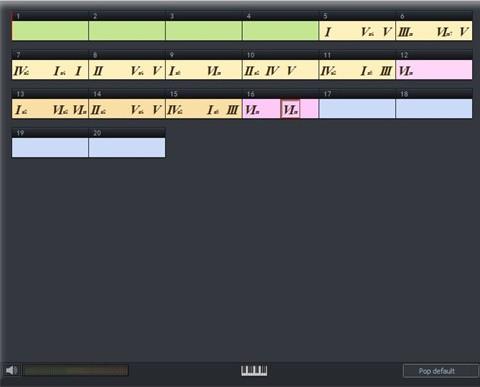Select the VI chord in pink measure 12
Viewport: 480px width, 387px height.
406,71
